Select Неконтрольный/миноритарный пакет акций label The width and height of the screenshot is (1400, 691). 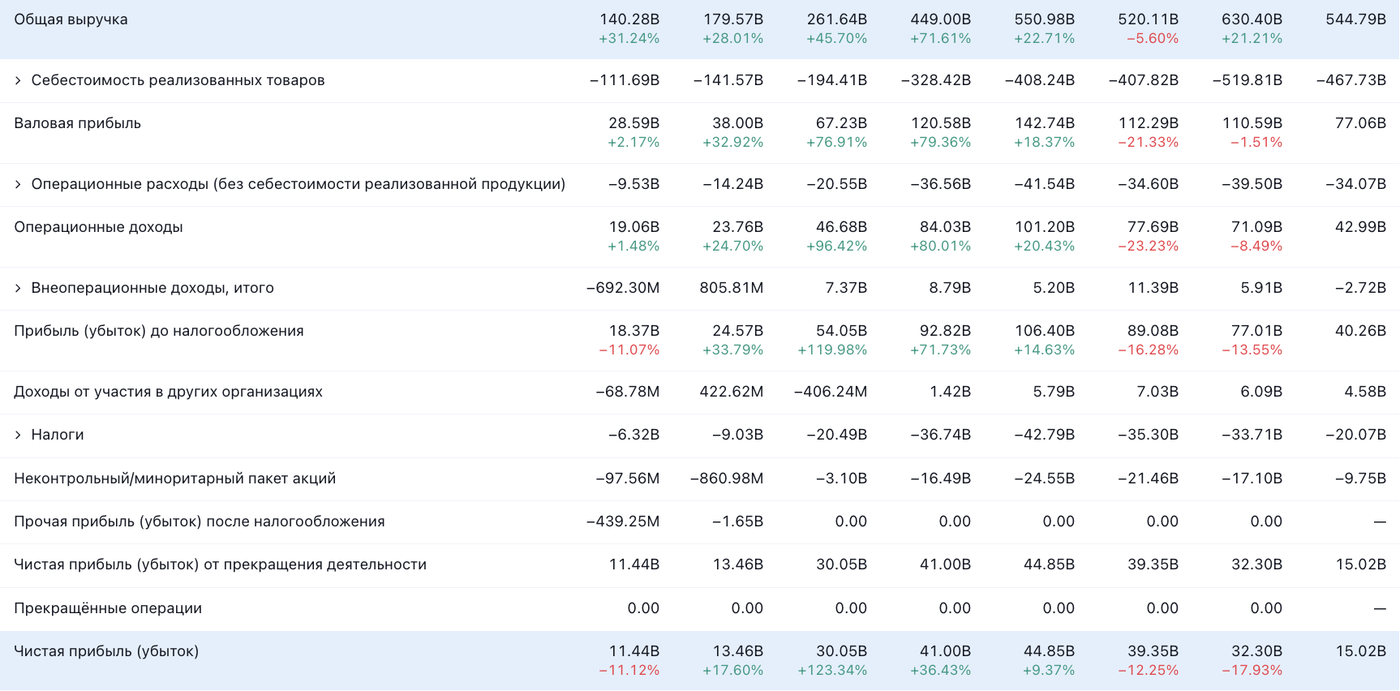click(174, 478)
